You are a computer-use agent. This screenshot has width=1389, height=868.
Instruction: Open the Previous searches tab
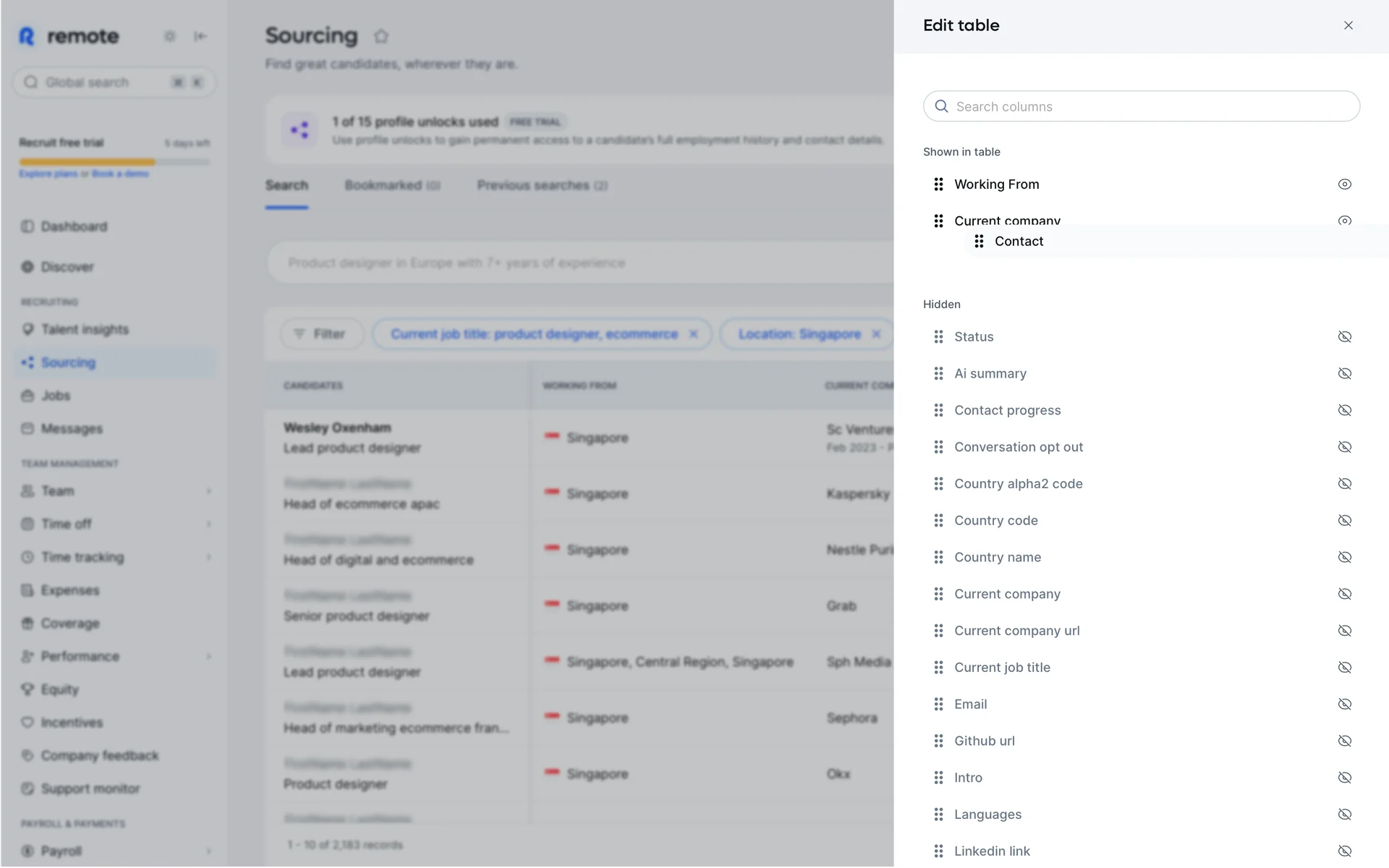coord(542,185)
